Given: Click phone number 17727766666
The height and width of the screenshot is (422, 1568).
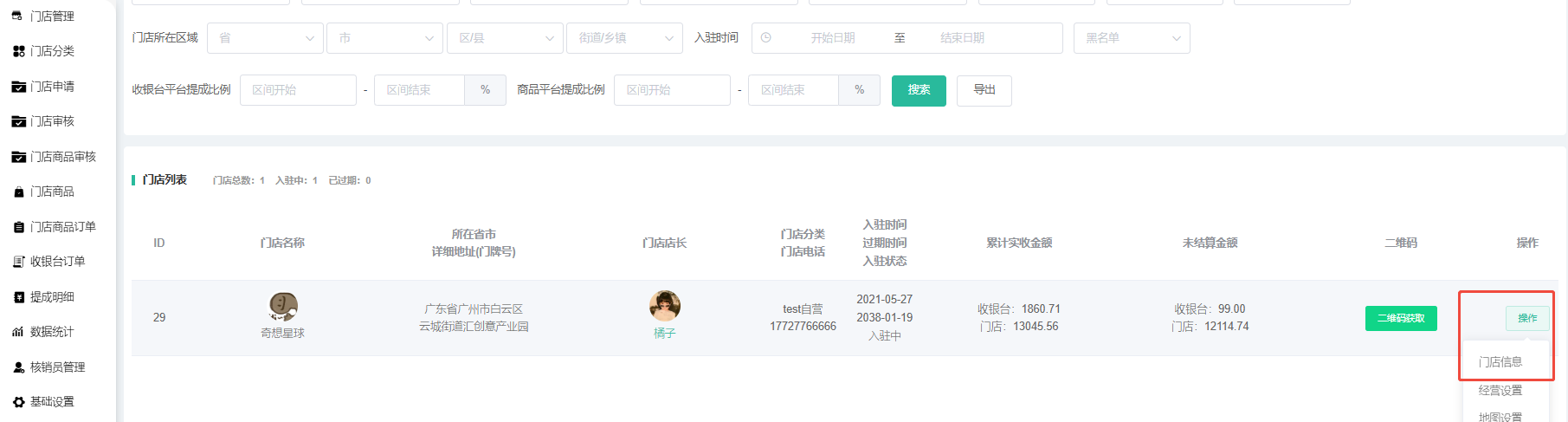Looking at the screenshot, I should point(803,327).
